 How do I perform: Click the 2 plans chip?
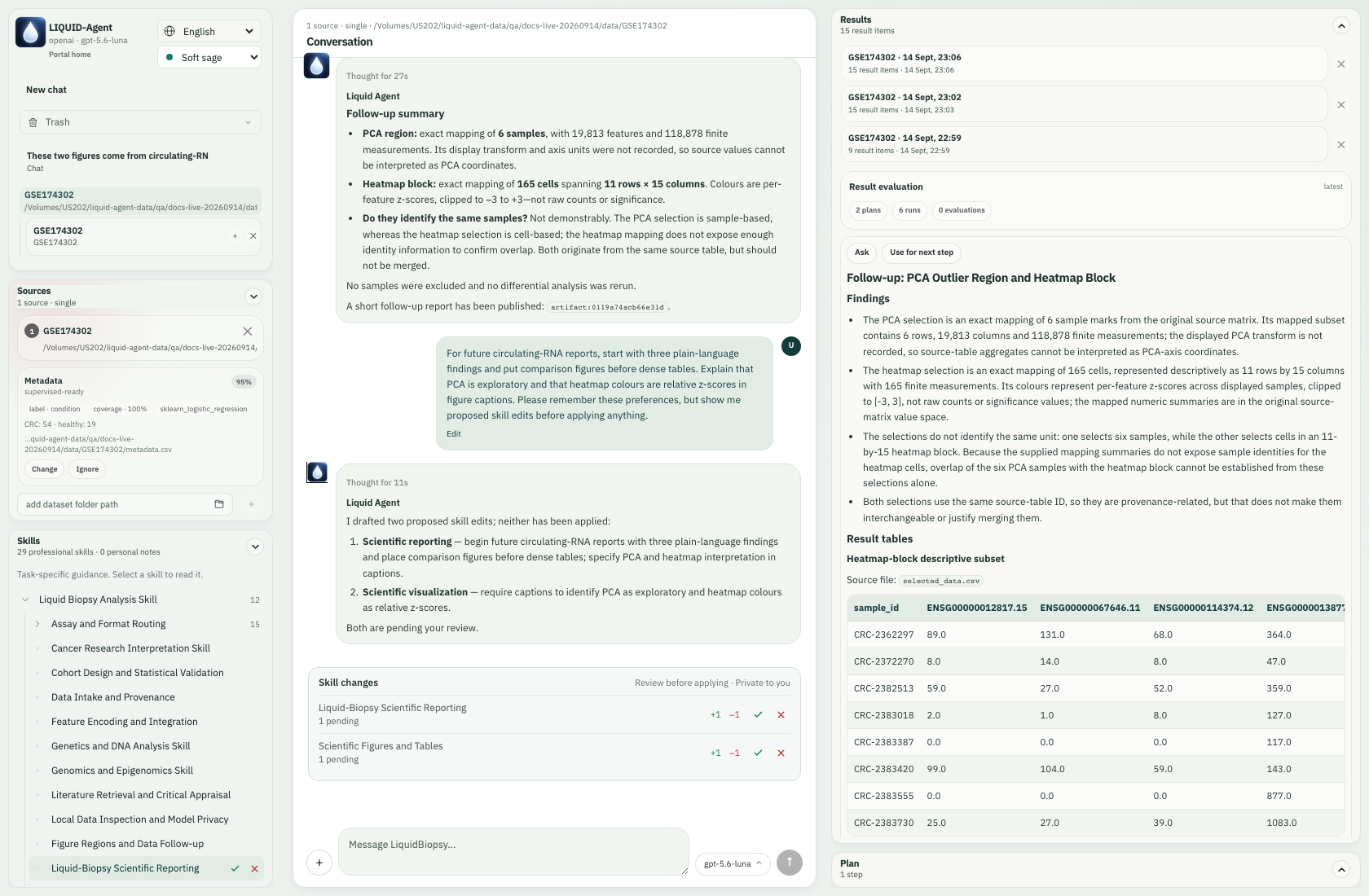click(x=868, y=210)
